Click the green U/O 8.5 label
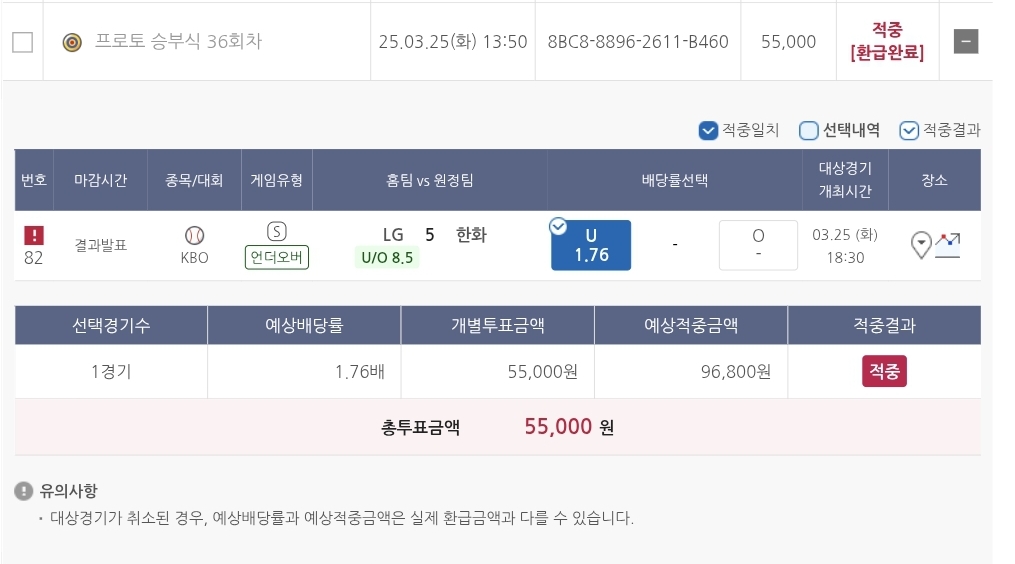This screenshot has height=564, width=1015. [x=385, y=257]
